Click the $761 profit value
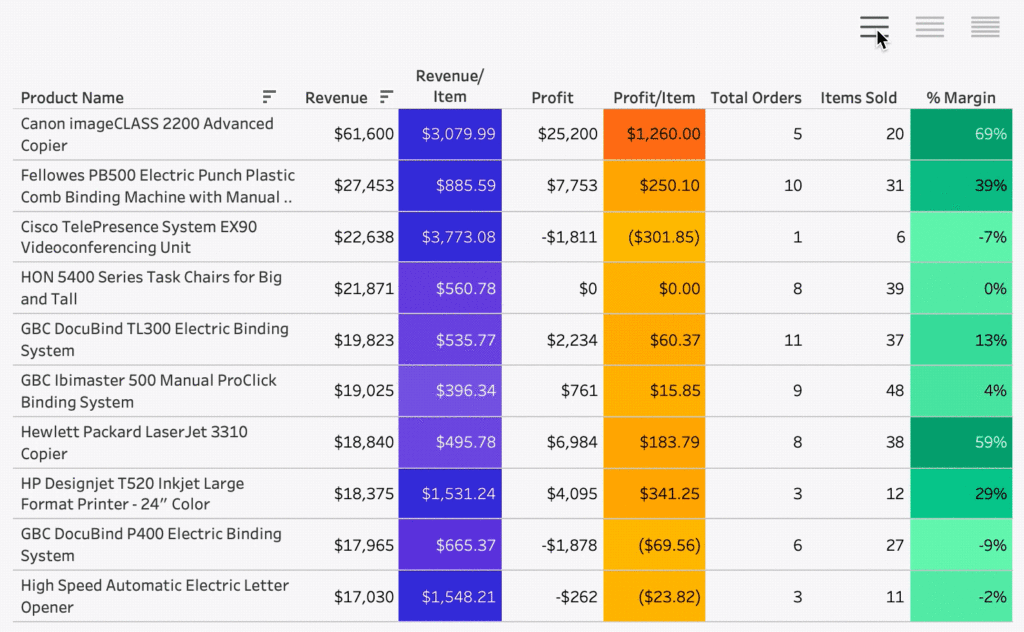1024x632 pixels. click(579, 391)
